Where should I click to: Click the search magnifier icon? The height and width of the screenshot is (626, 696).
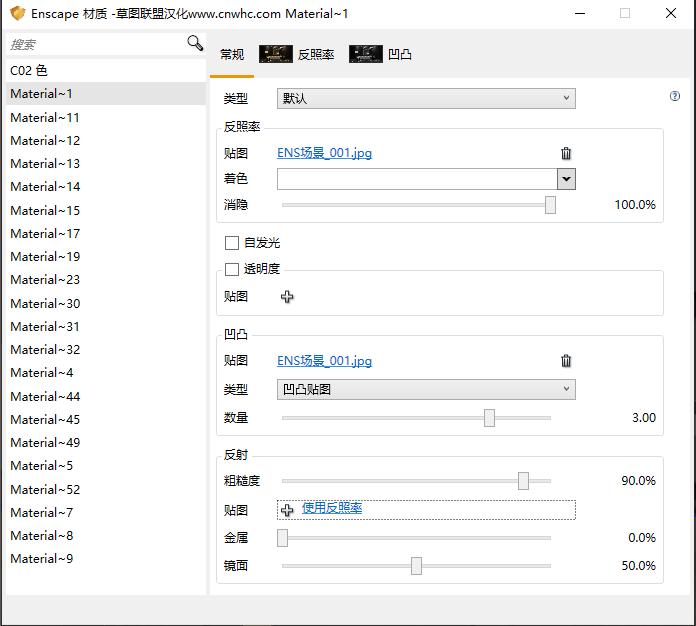[195, 43]
